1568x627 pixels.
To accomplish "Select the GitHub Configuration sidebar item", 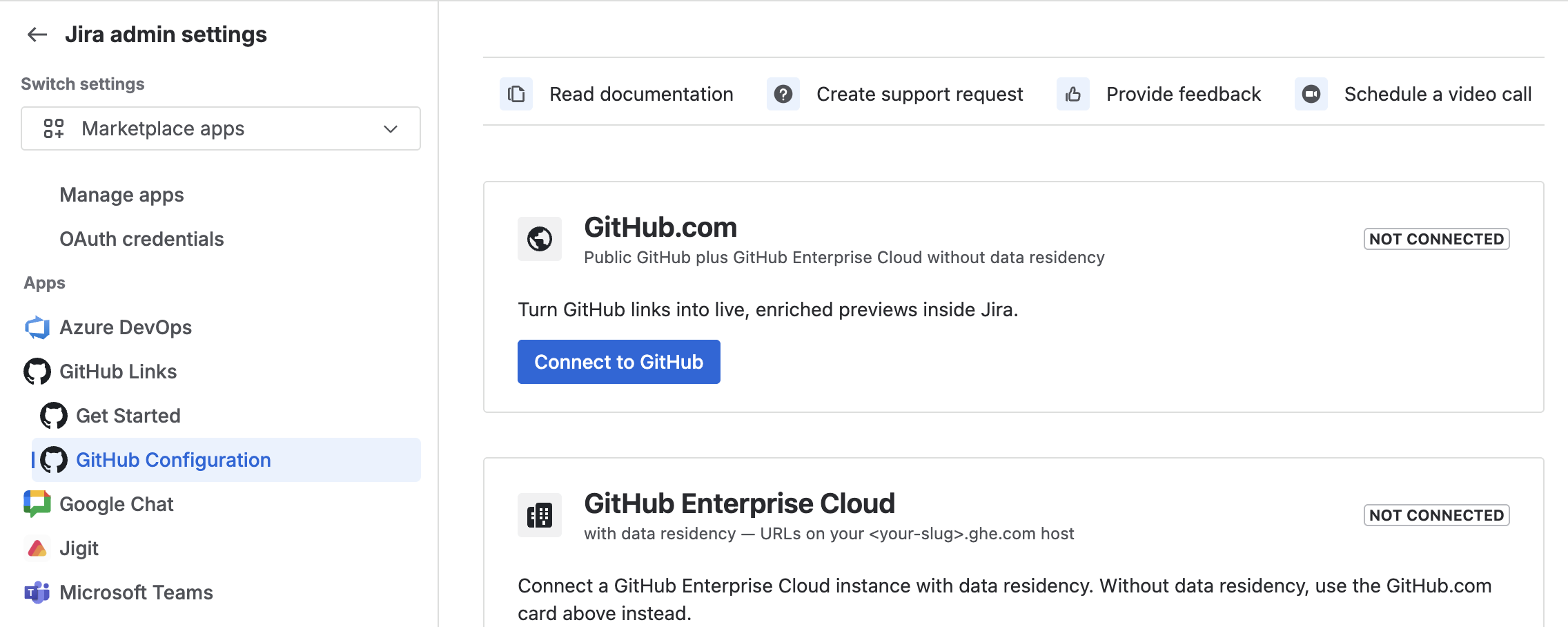I will [x=226, y=460].
